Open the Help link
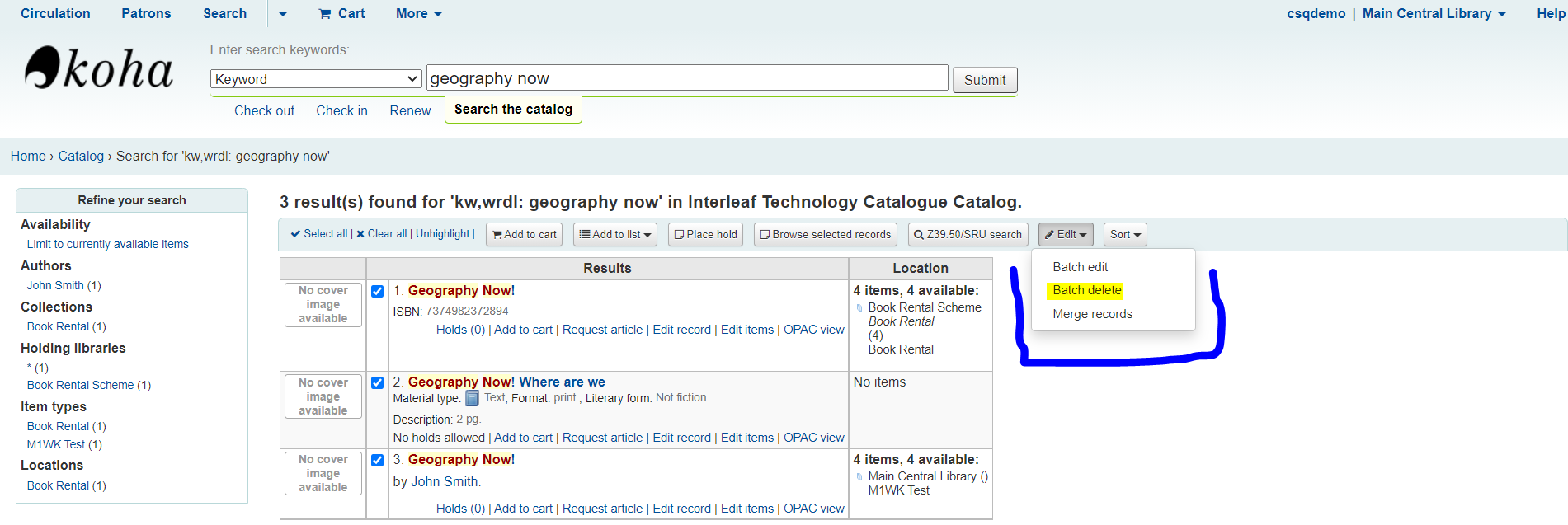The height and width of the screenshot is (525, 1568). coord(1551,13)
